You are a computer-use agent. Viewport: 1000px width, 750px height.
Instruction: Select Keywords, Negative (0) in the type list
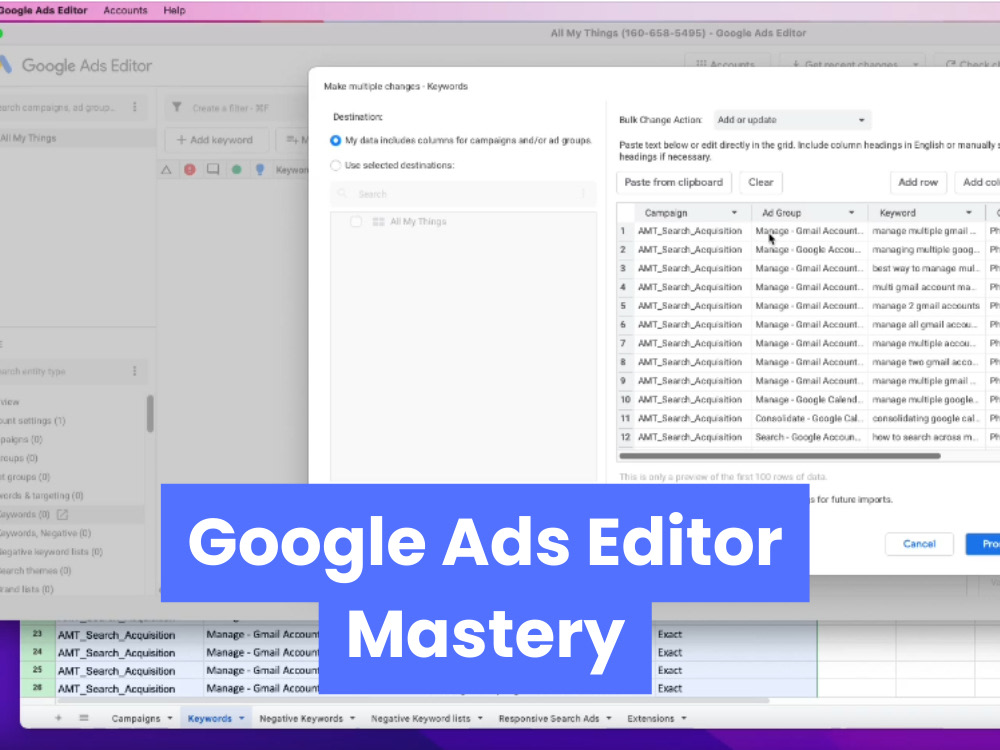45,533
